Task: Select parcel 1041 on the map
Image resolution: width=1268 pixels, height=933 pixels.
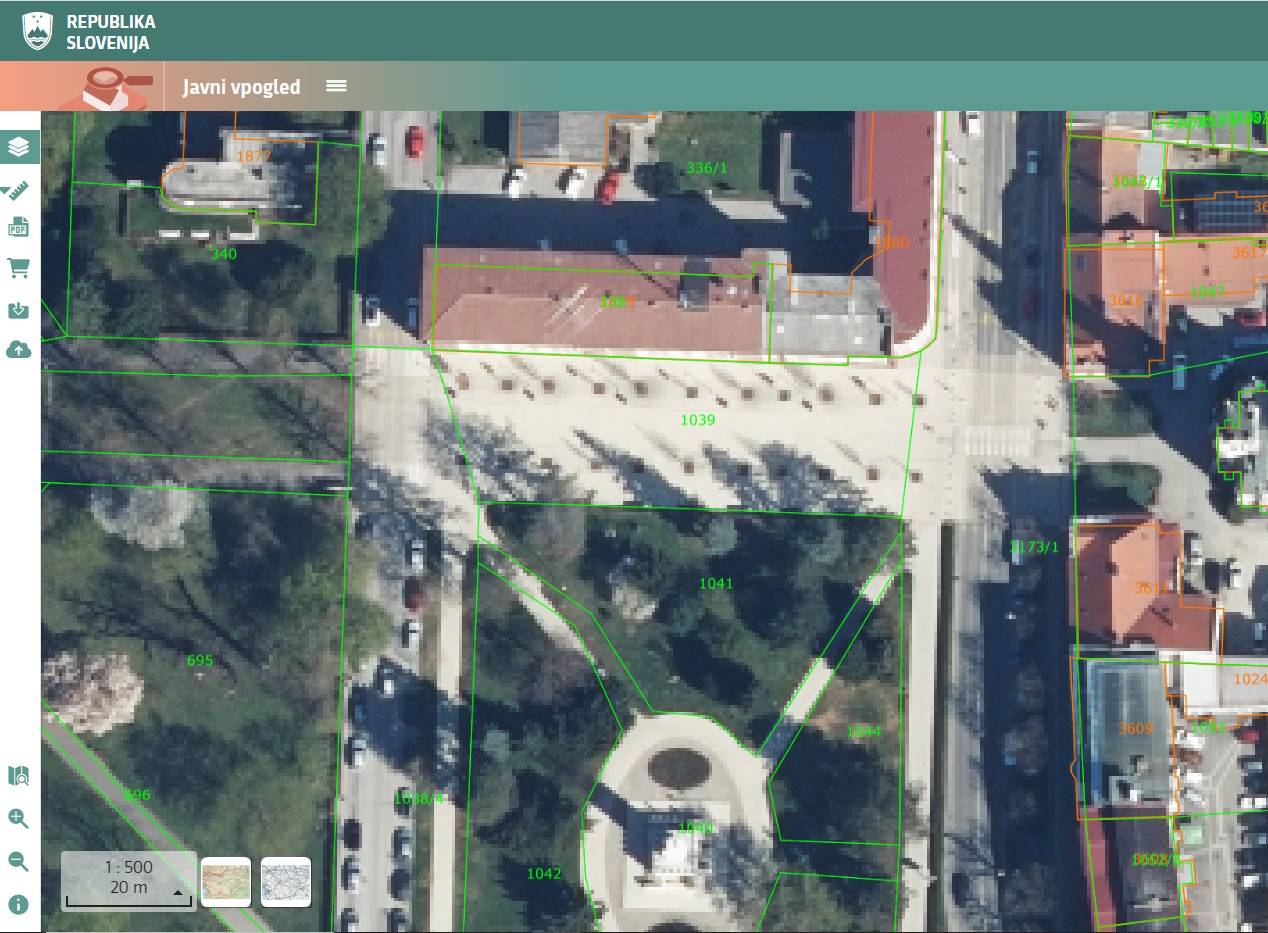Action: (x=715, y=583)
